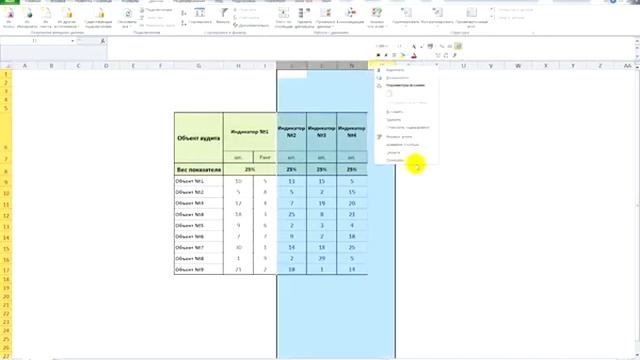Launch Text to Columns wizard

point(283,18)
